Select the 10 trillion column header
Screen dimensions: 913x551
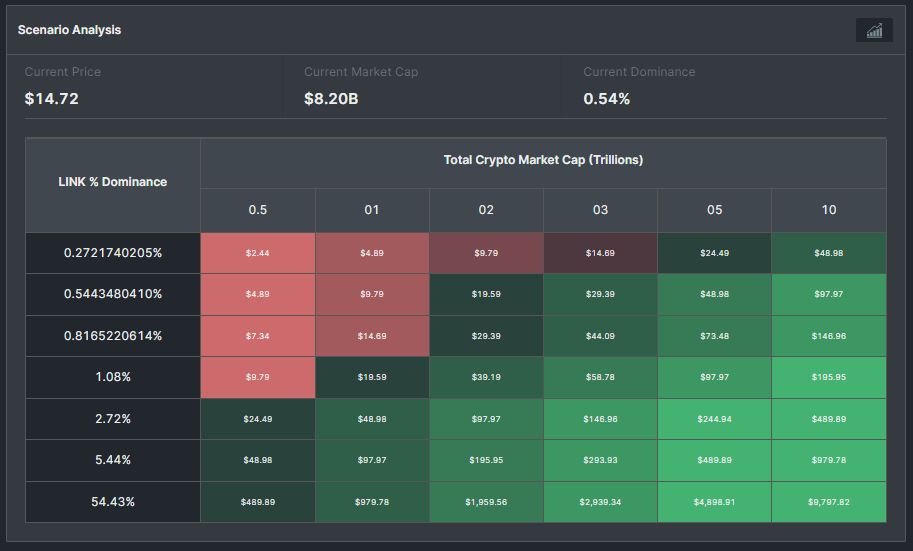829,210
